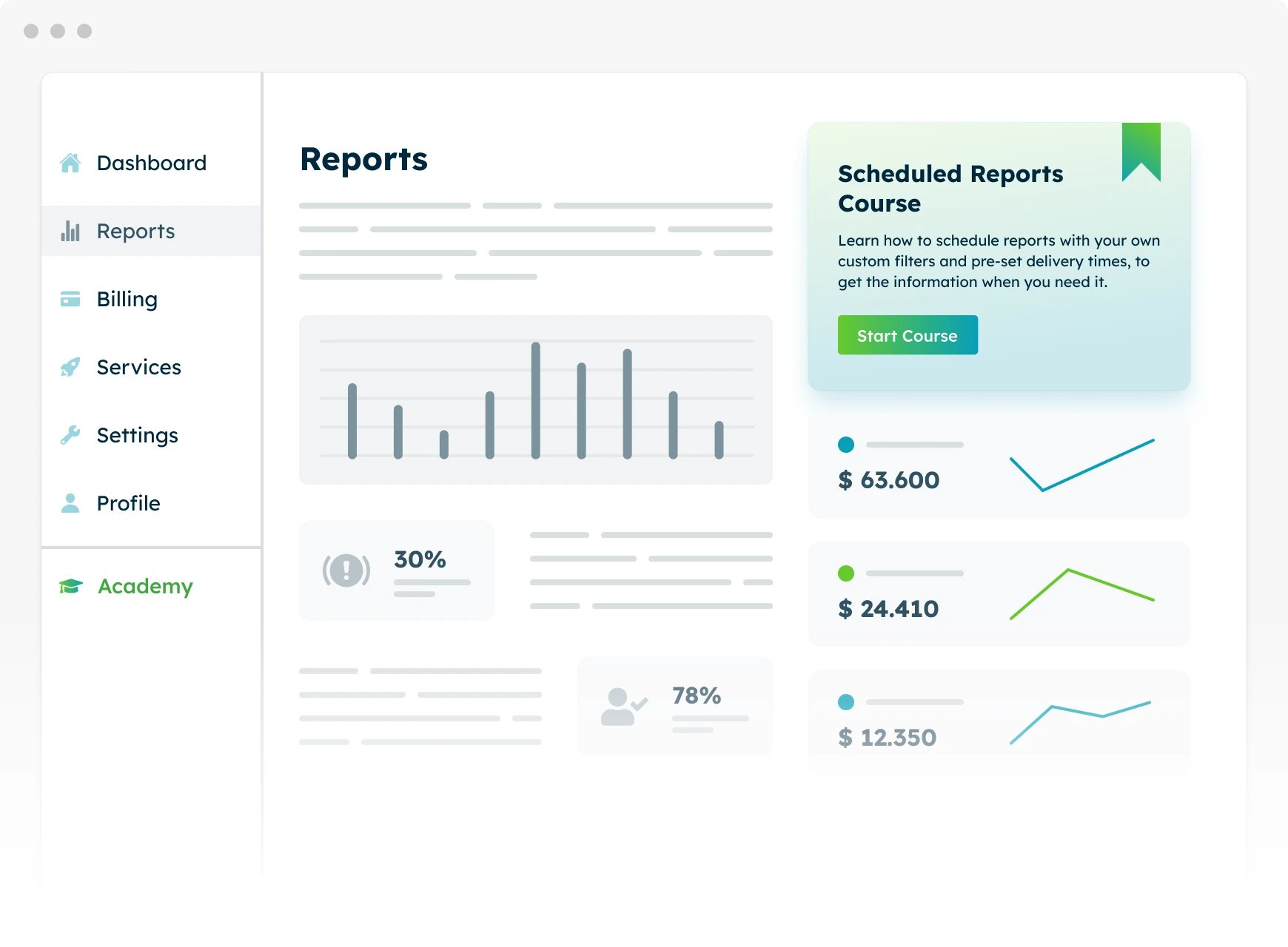1288x947 pixels.
Task: Click the Services rocket icon
Action: (70, 367)
